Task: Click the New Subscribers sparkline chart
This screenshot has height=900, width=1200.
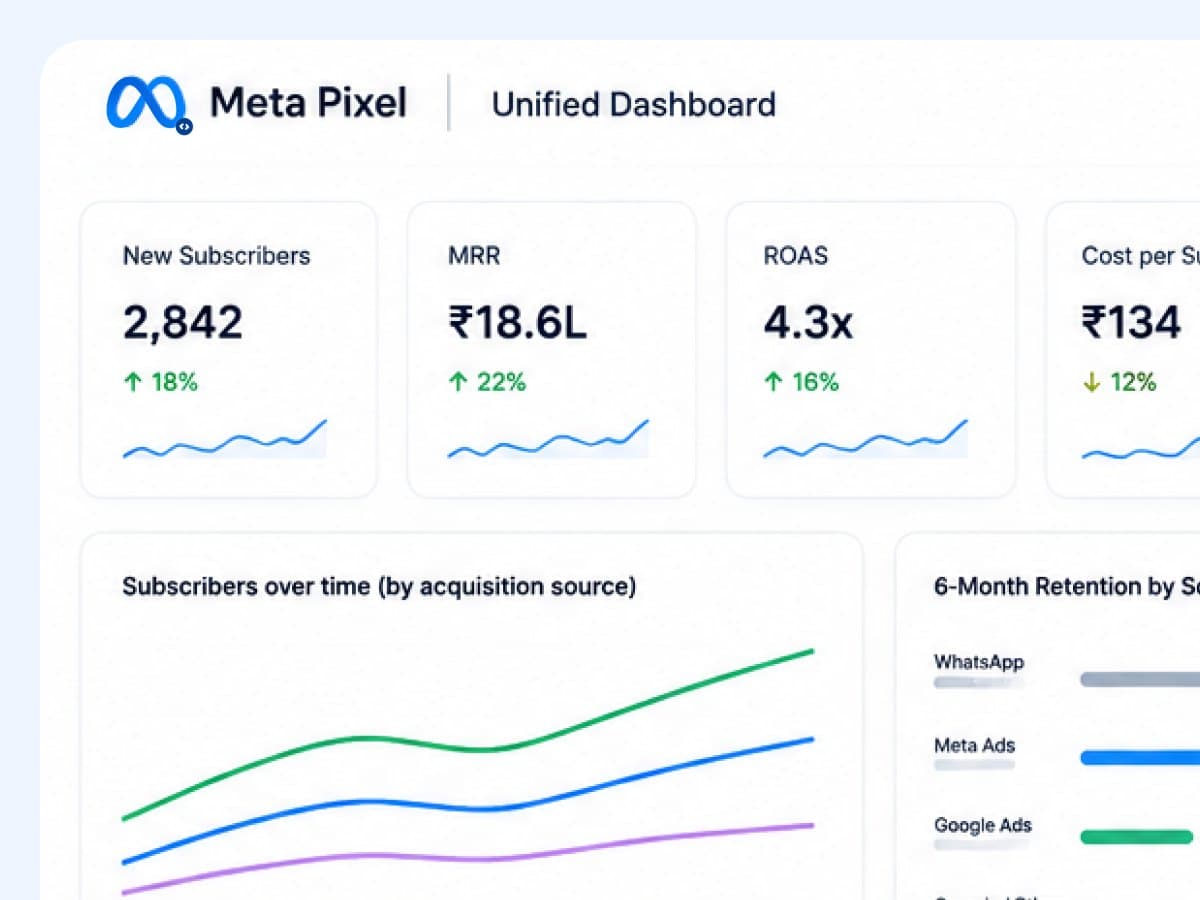Action: [225, 440]
